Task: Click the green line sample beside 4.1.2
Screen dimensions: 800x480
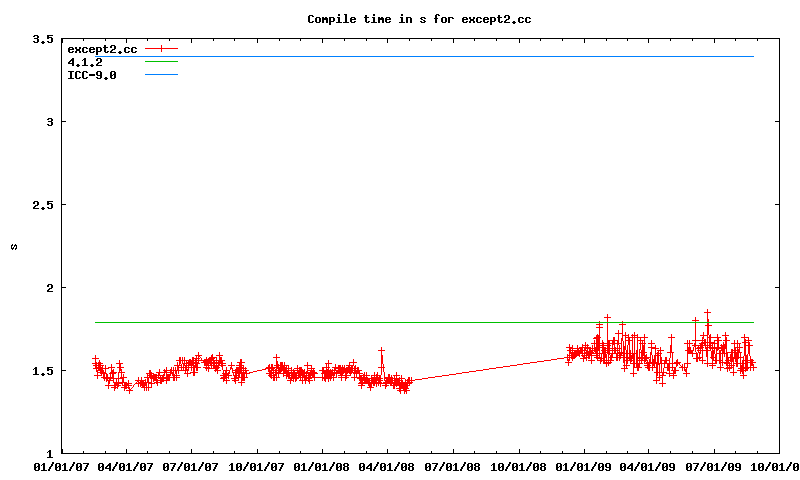Action: click(x=160, y=62)
